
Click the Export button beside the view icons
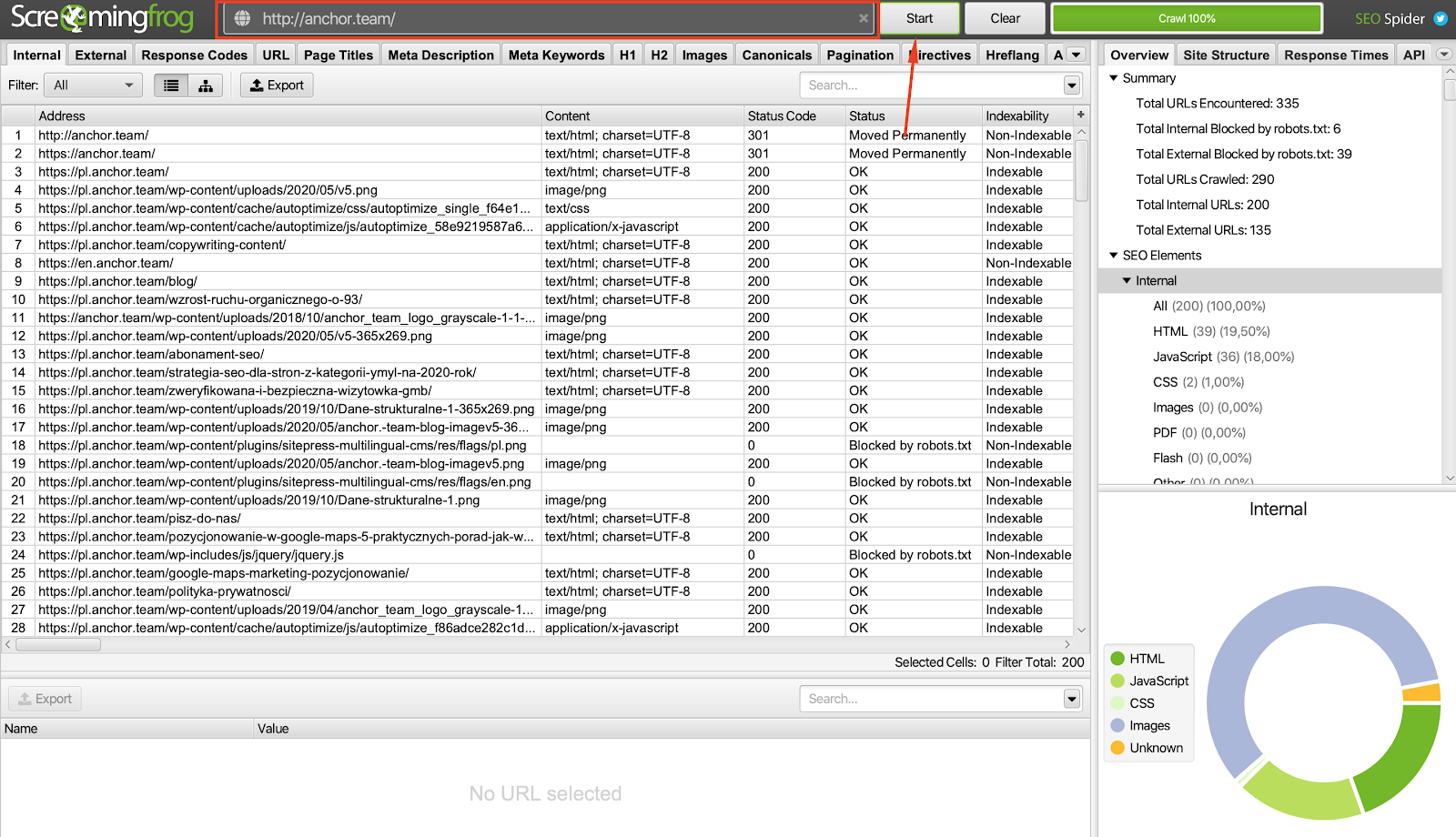[x=278, y=86]
